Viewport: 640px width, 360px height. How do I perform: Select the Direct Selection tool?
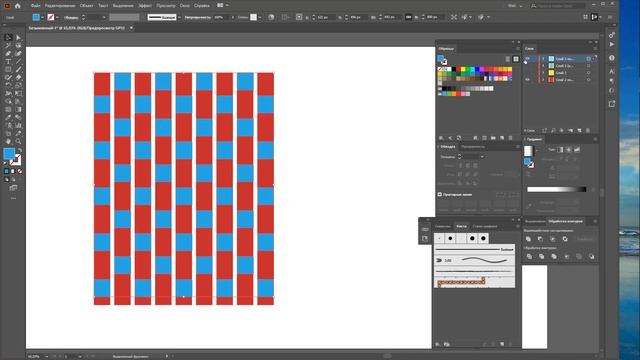coord(18,38)
